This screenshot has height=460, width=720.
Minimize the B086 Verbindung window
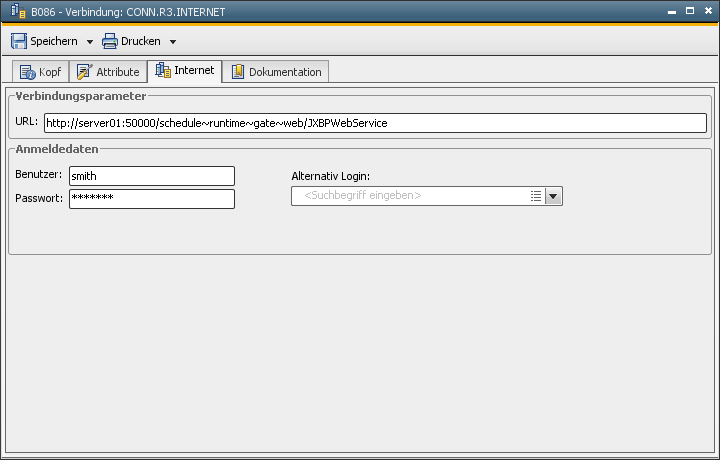[672, 11]
